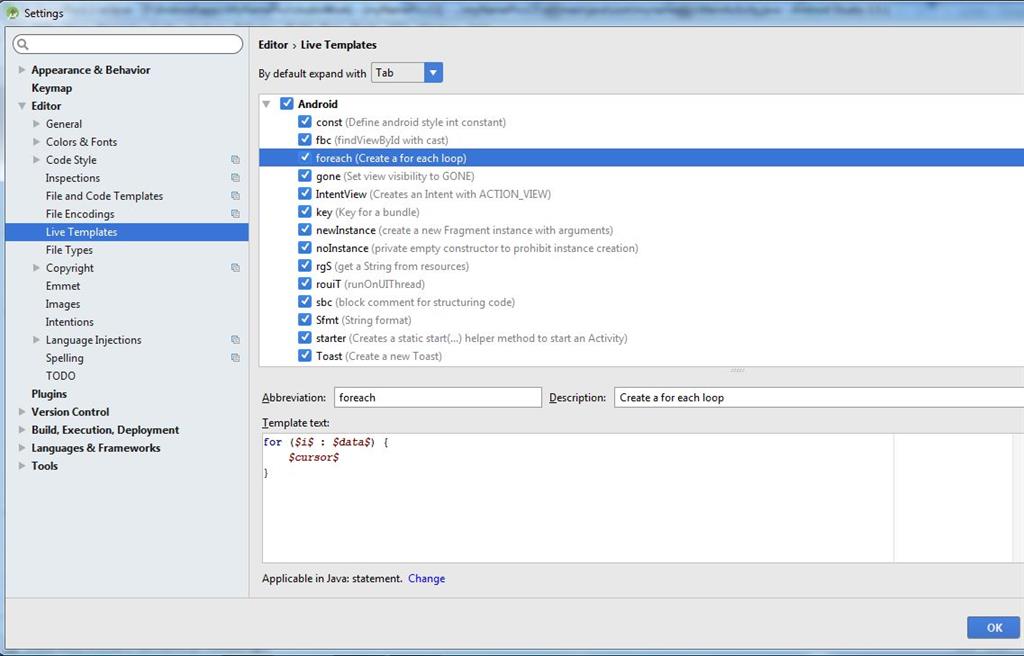Click project-level icon beside Inspections
This screenshot has width=1024, height=656.
pyautogui.click(x=235, y=178)
